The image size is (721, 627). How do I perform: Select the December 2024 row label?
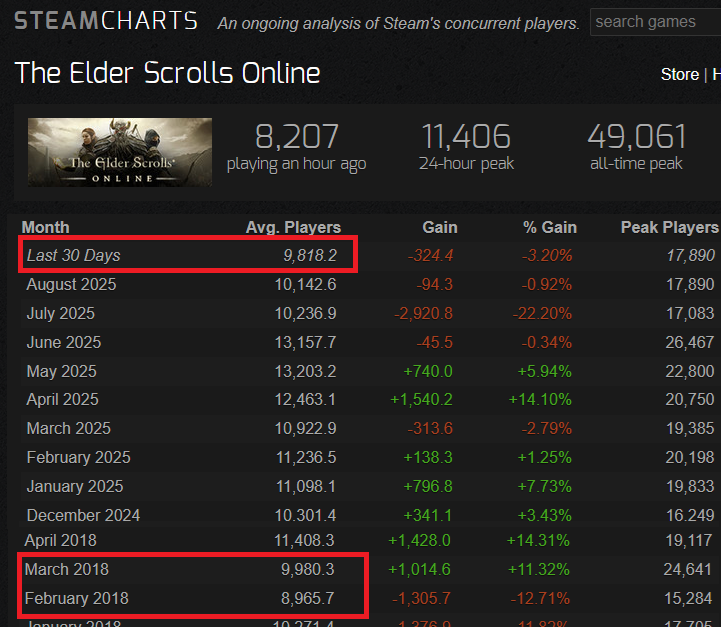(83, 515)
